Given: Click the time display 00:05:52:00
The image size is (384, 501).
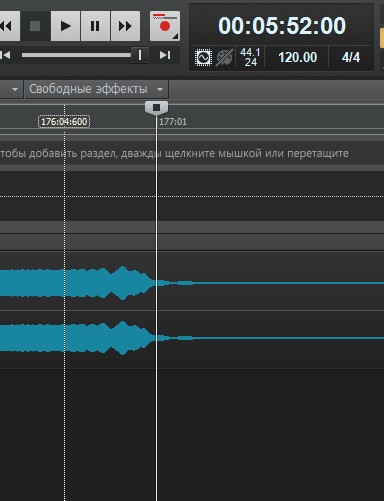Looking at the screenshot, I should point(282,26).
